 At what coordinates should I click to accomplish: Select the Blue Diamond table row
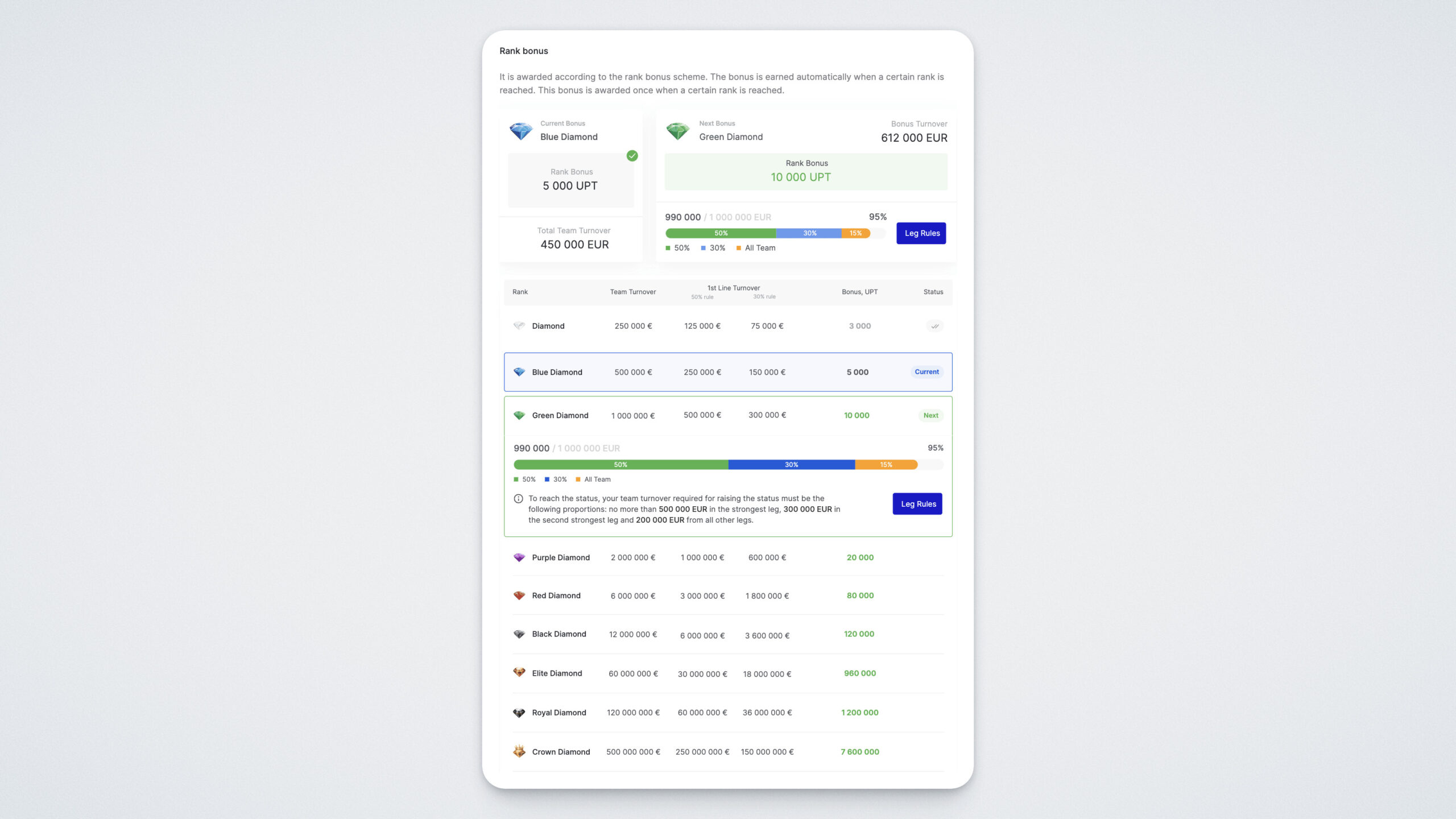(728, 372)
